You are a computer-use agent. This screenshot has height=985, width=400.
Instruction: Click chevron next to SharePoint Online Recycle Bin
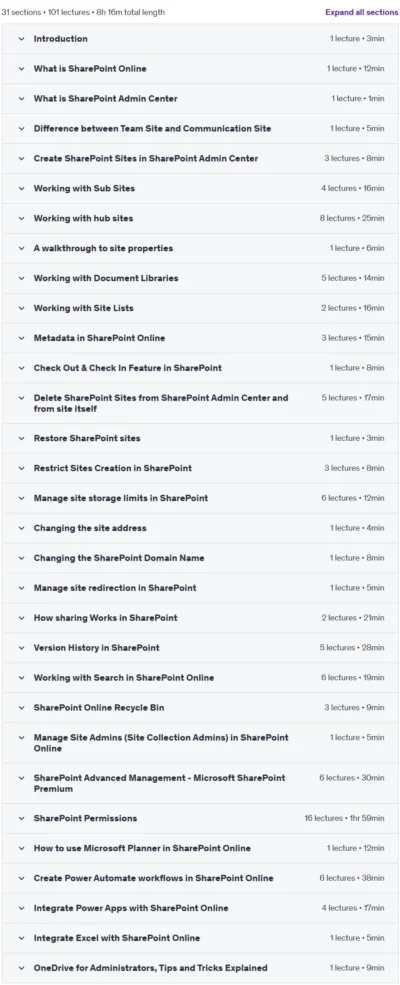click(21, 708)
